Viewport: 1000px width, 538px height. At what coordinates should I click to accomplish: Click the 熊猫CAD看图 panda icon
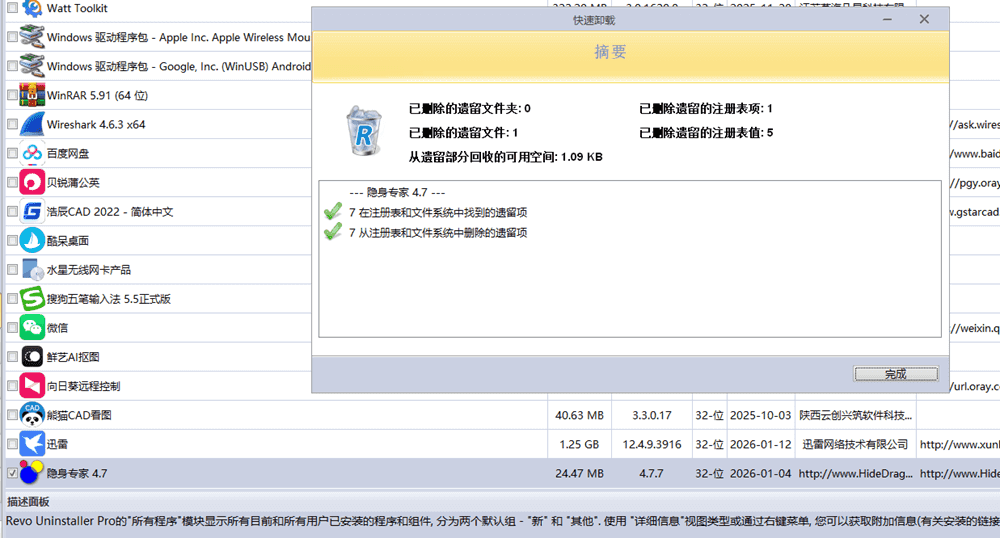coord(32,415)
